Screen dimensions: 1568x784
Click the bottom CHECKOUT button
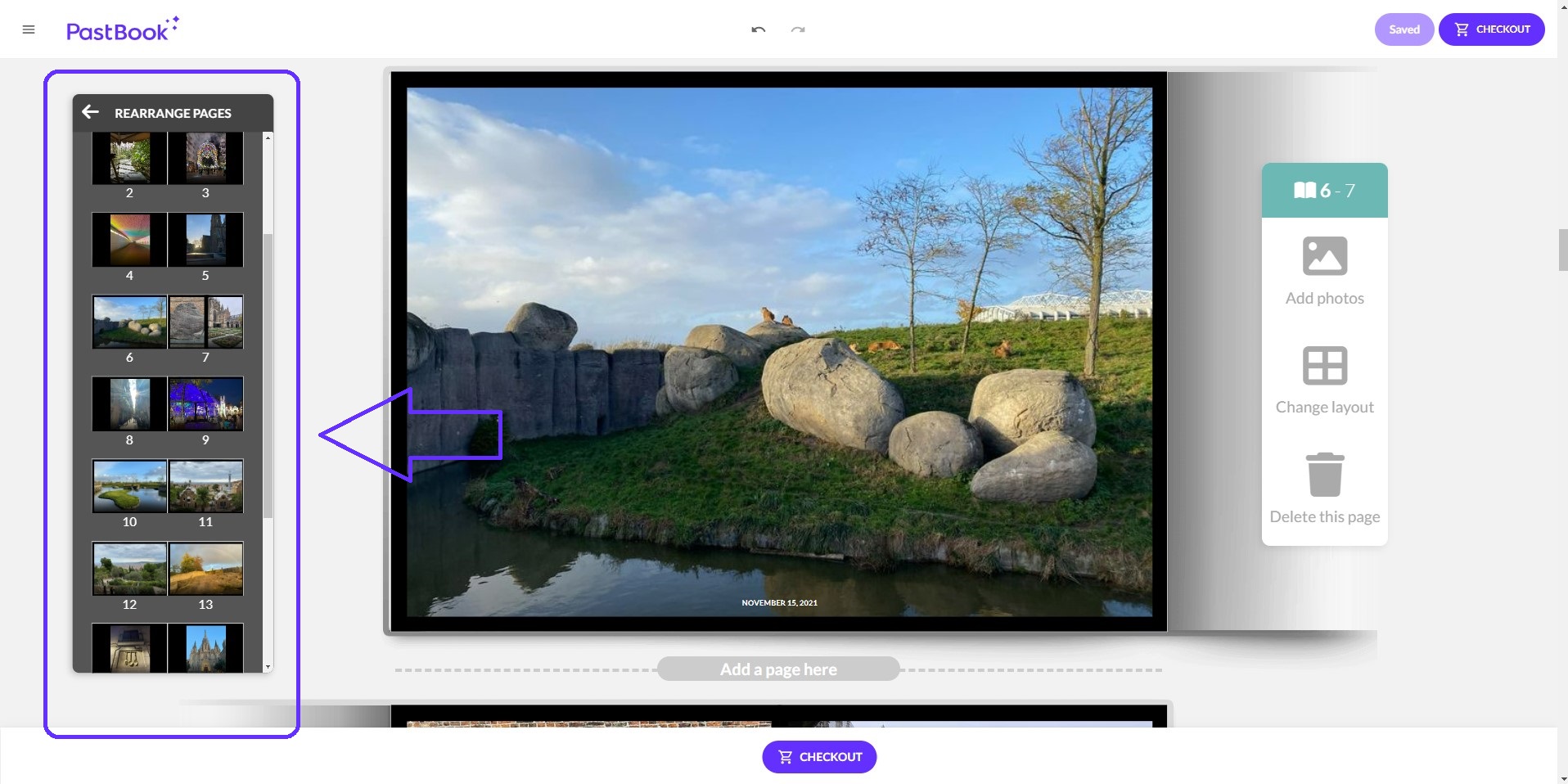click(819, 757)
